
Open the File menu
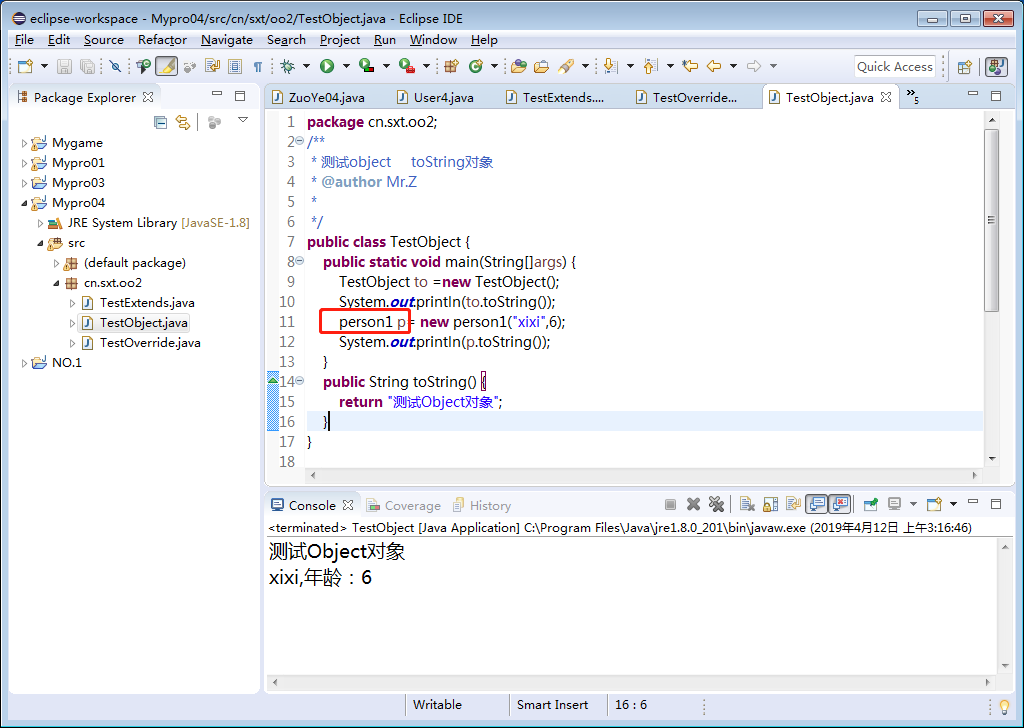click(24, 40)
